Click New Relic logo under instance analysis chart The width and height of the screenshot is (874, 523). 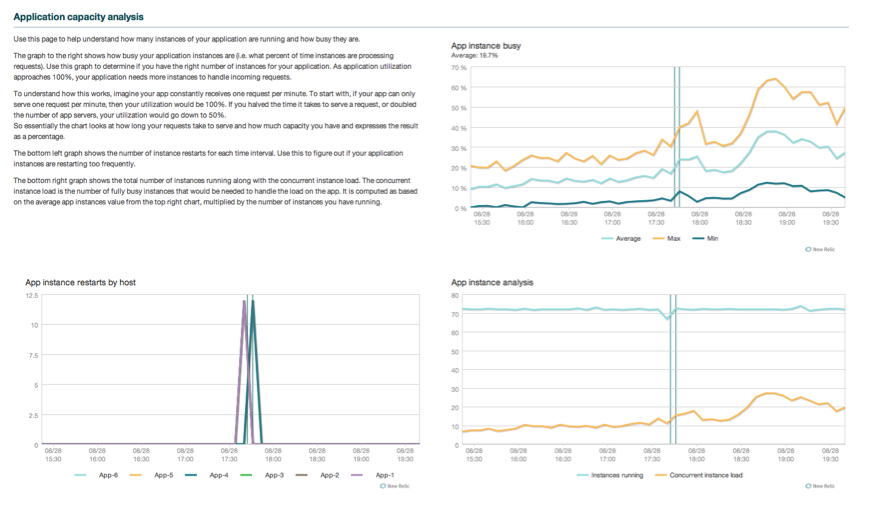point(820,486)
